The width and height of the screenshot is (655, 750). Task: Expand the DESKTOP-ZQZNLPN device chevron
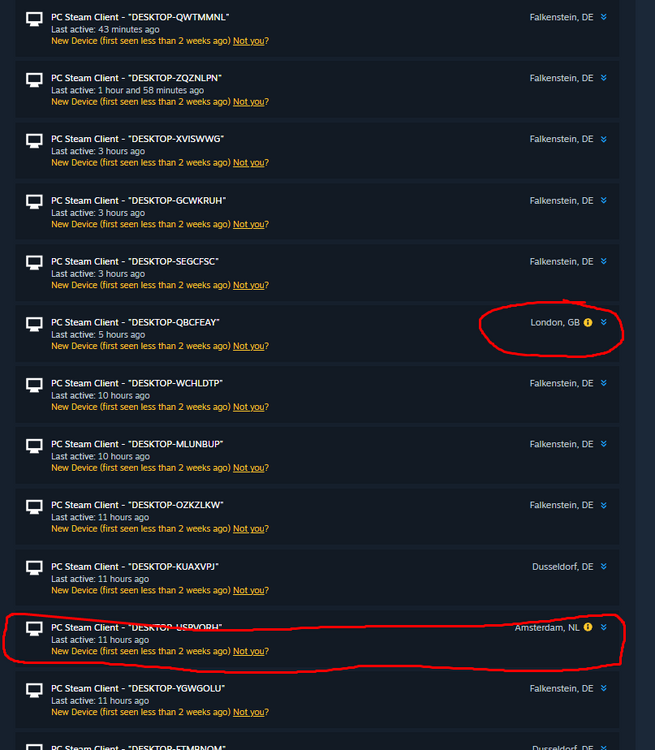pos(604,78)
